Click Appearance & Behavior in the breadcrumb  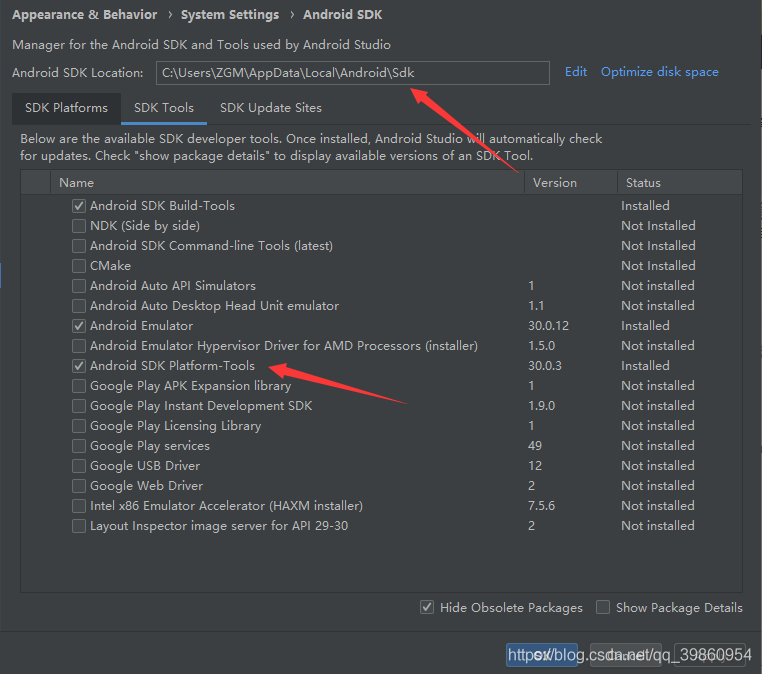tap(85, 15)
